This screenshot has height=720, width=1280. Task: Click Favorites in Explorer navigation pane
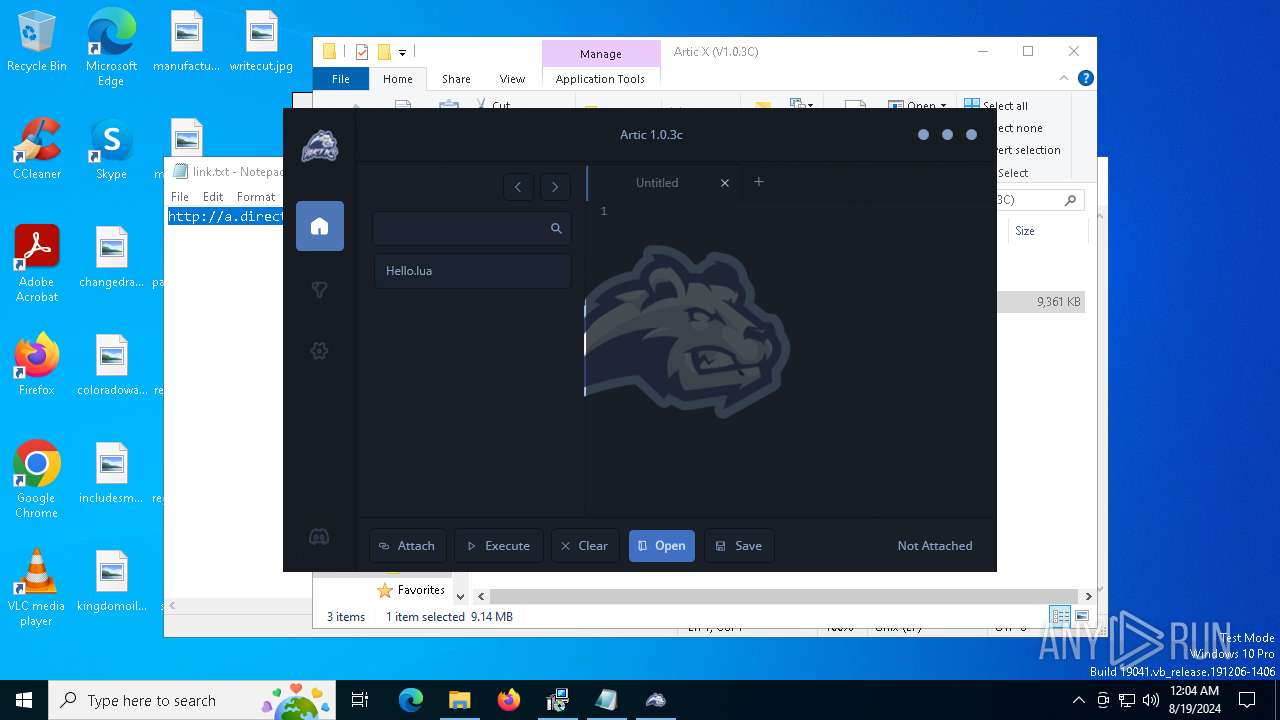click(x=411, y=590)
